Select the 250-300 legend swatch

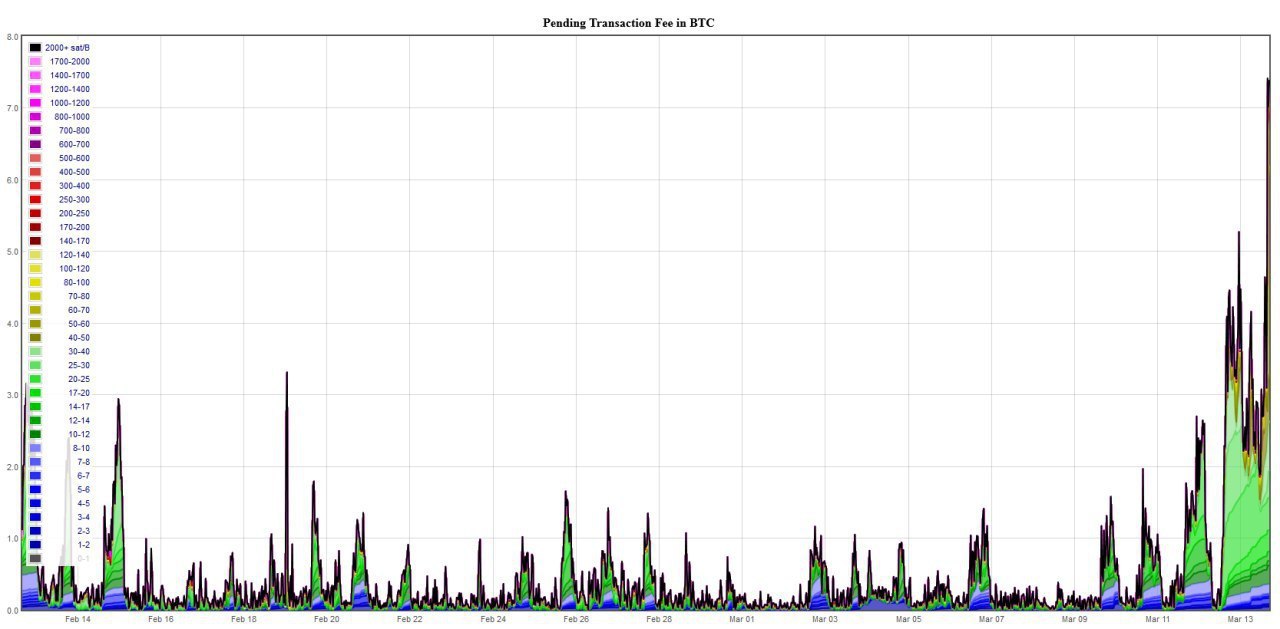pos(35,200)
